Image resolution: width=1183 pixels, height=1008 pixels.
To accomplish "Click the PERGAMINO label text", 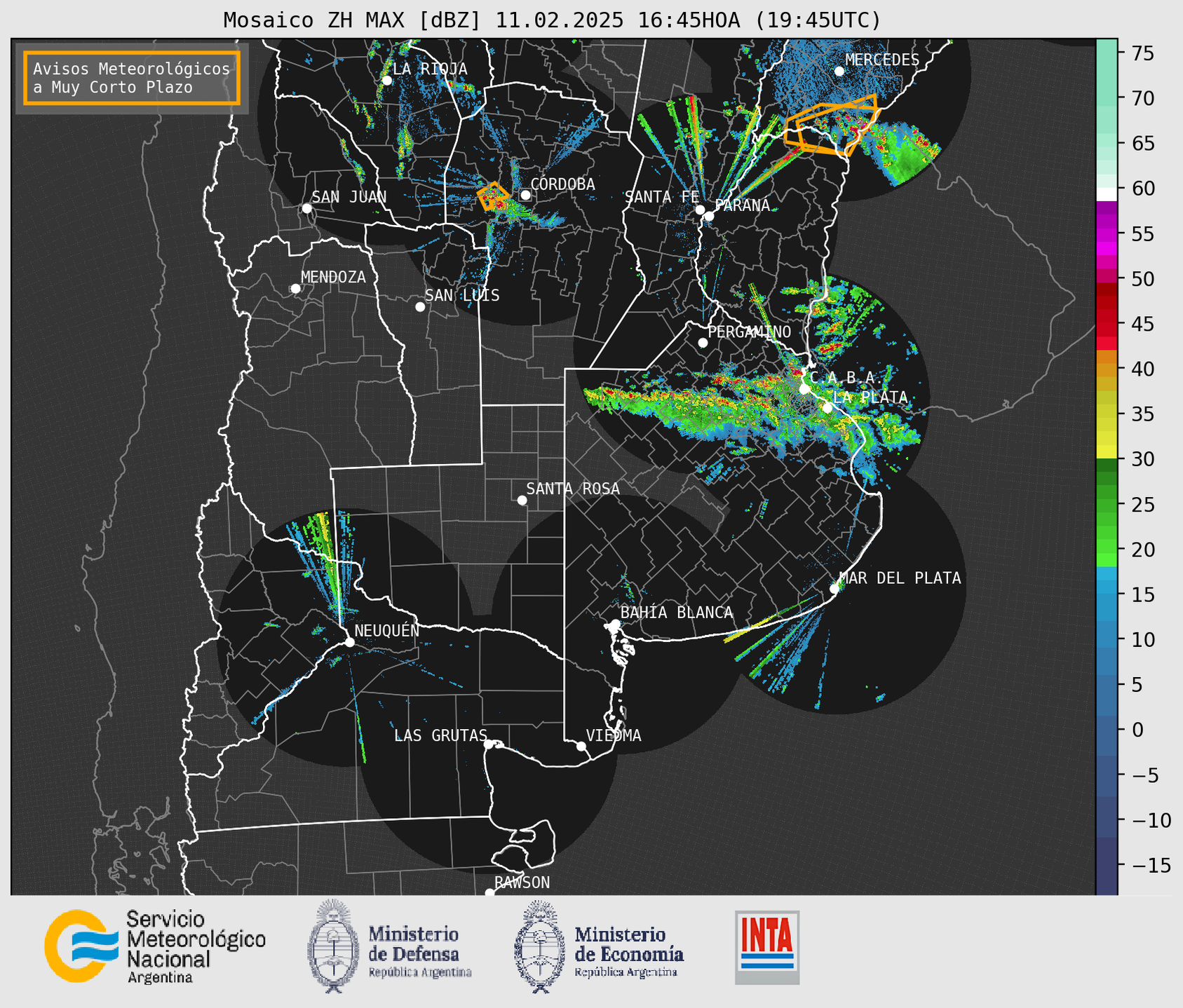I will point(749,332).
